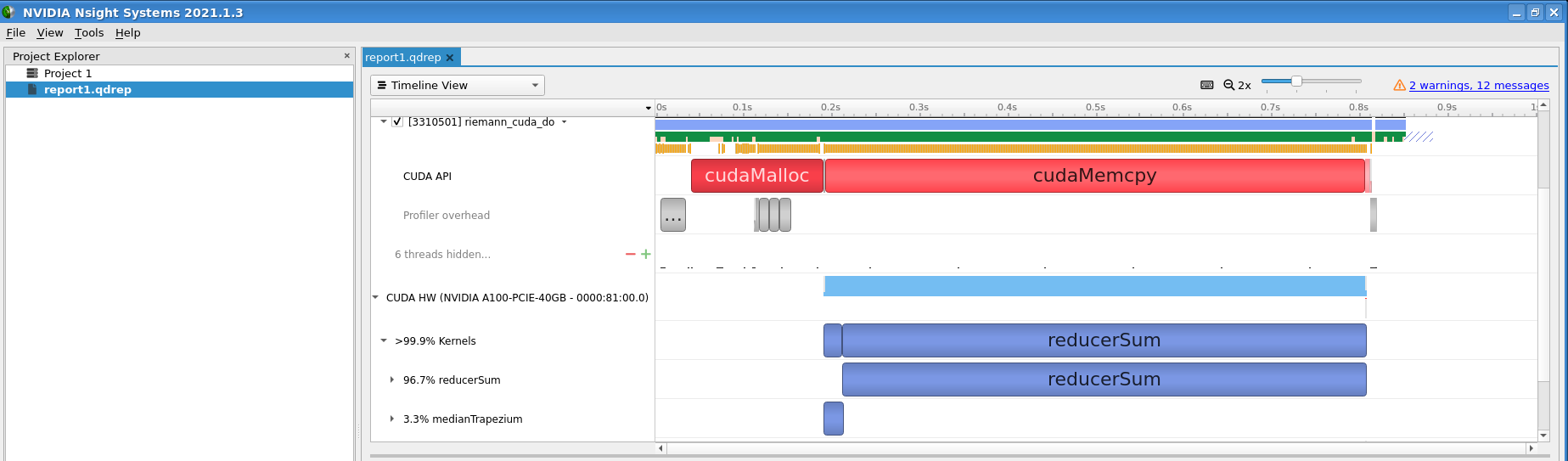
Task: Click the zoom out magnifier icon
Action: (x=1228, y=85)
